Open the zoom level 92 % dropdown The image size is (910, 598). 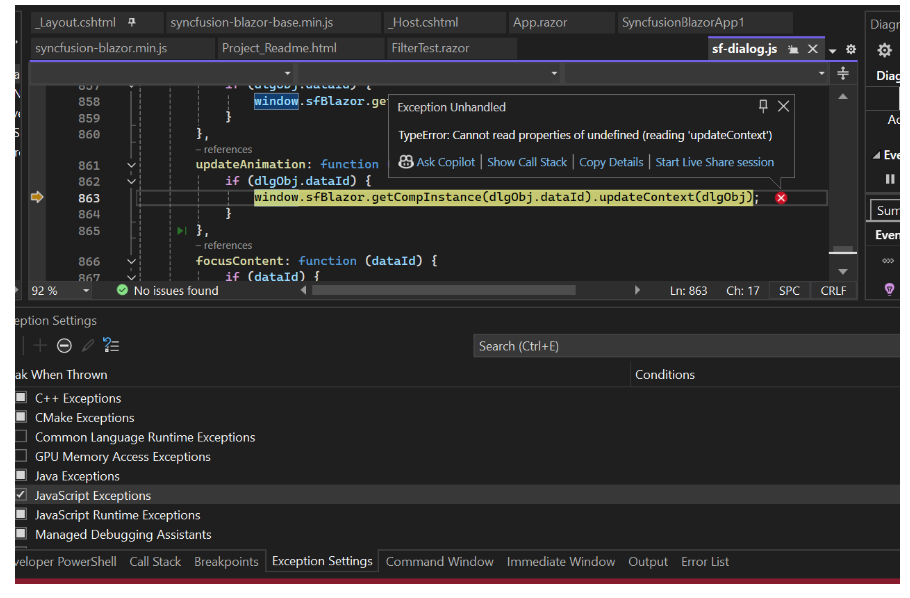pyautogui.click(x=86, y=291)
